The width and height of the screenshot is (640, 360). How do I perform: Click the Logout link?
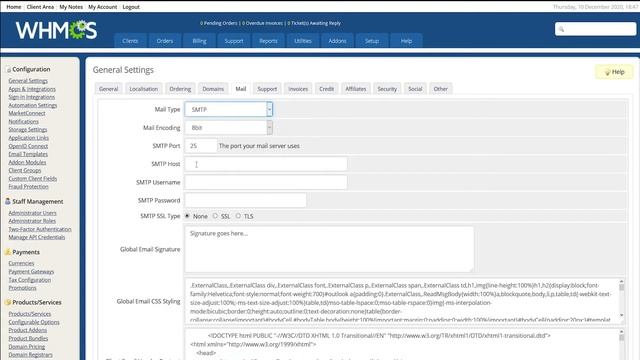click(131, 7)
